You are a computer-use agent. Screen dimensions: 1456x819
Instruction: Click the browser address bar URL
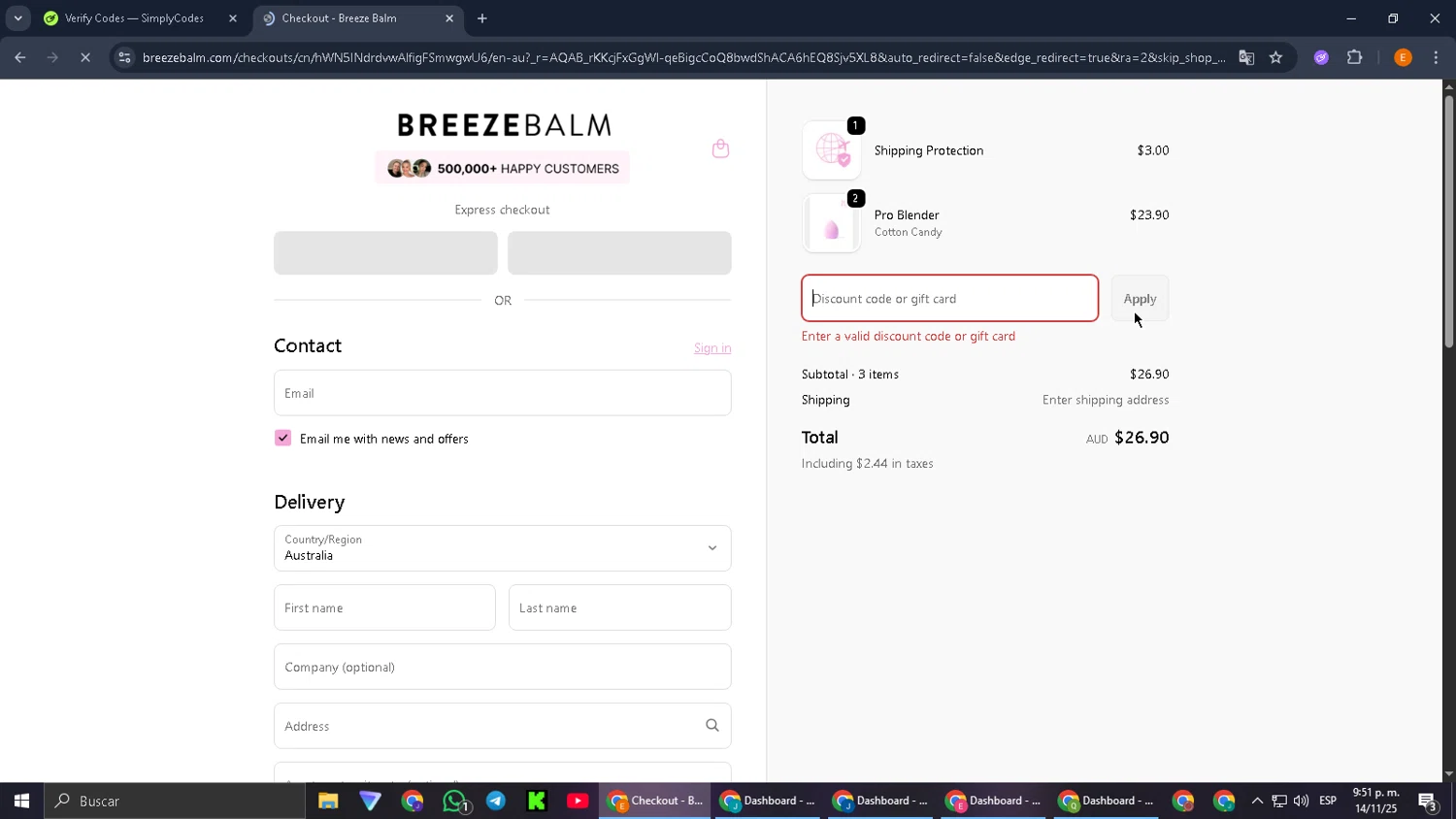(x=683, y=57)
